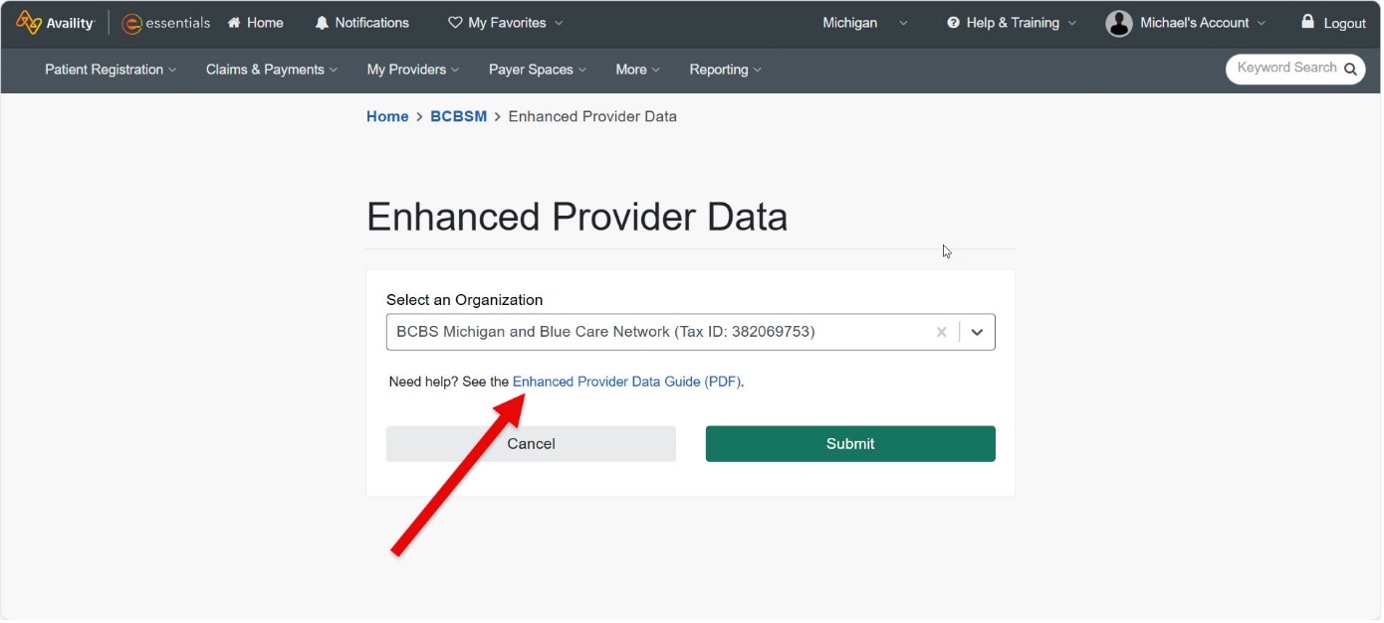The width and height of the screenshot is (1384, 623).
Task: Open Notifications in the top bar
Action: point(362,23)
